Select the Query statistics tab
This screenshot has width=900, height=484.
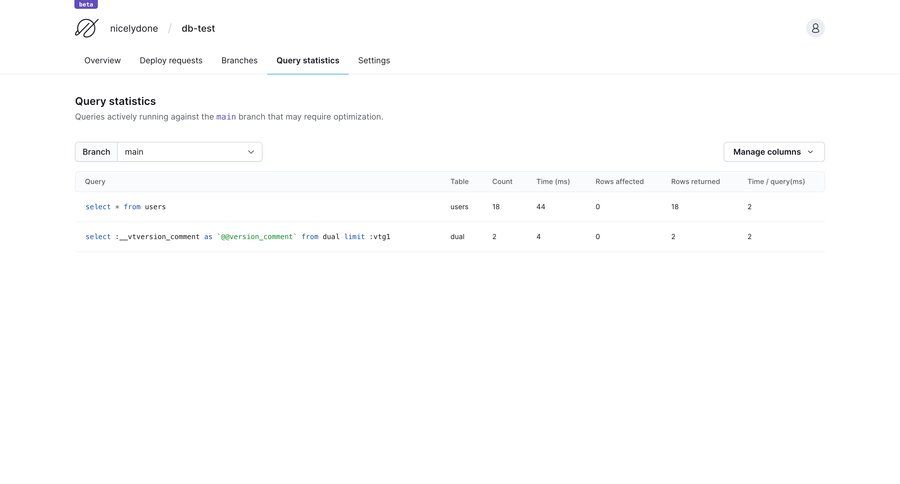point(307,60)
